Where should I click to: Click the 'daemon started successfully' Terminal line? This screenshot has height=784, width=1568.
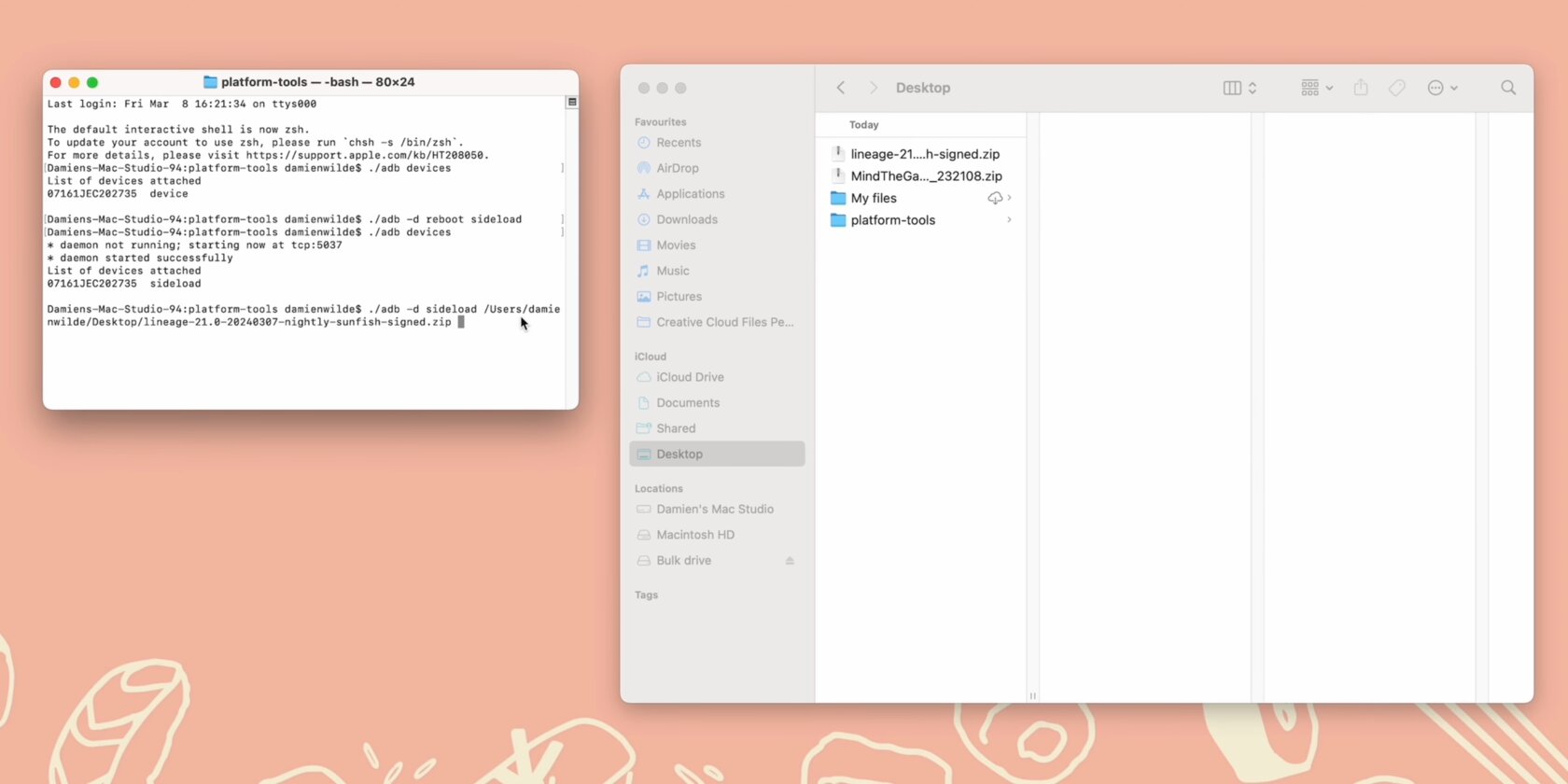pyautogui.click(x=140, y=259)
